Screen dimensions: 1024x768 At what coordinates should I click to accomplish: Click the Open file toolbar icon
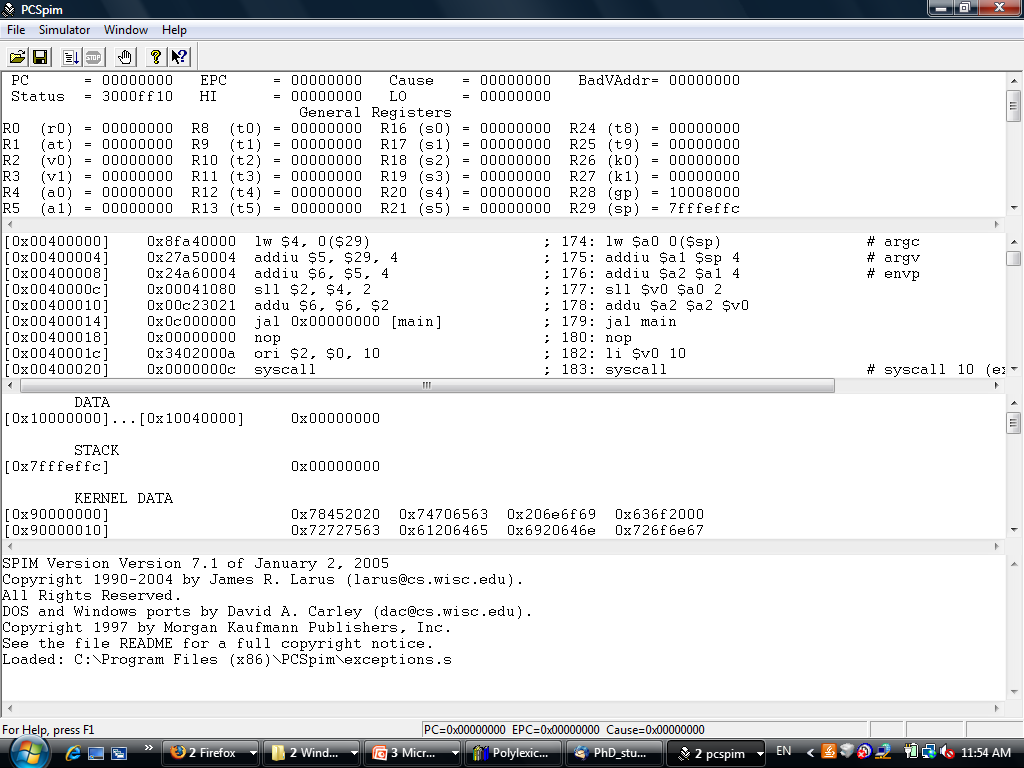tap(18, 57)
